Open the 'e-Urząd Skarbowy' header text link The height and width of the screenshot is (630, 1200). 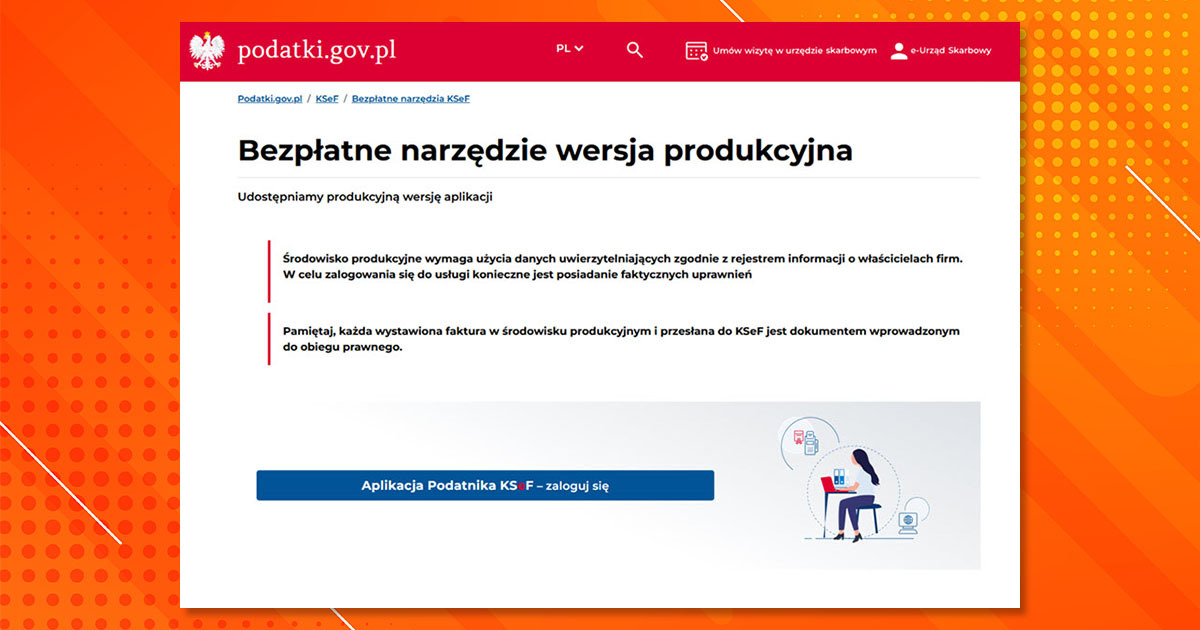950,51
